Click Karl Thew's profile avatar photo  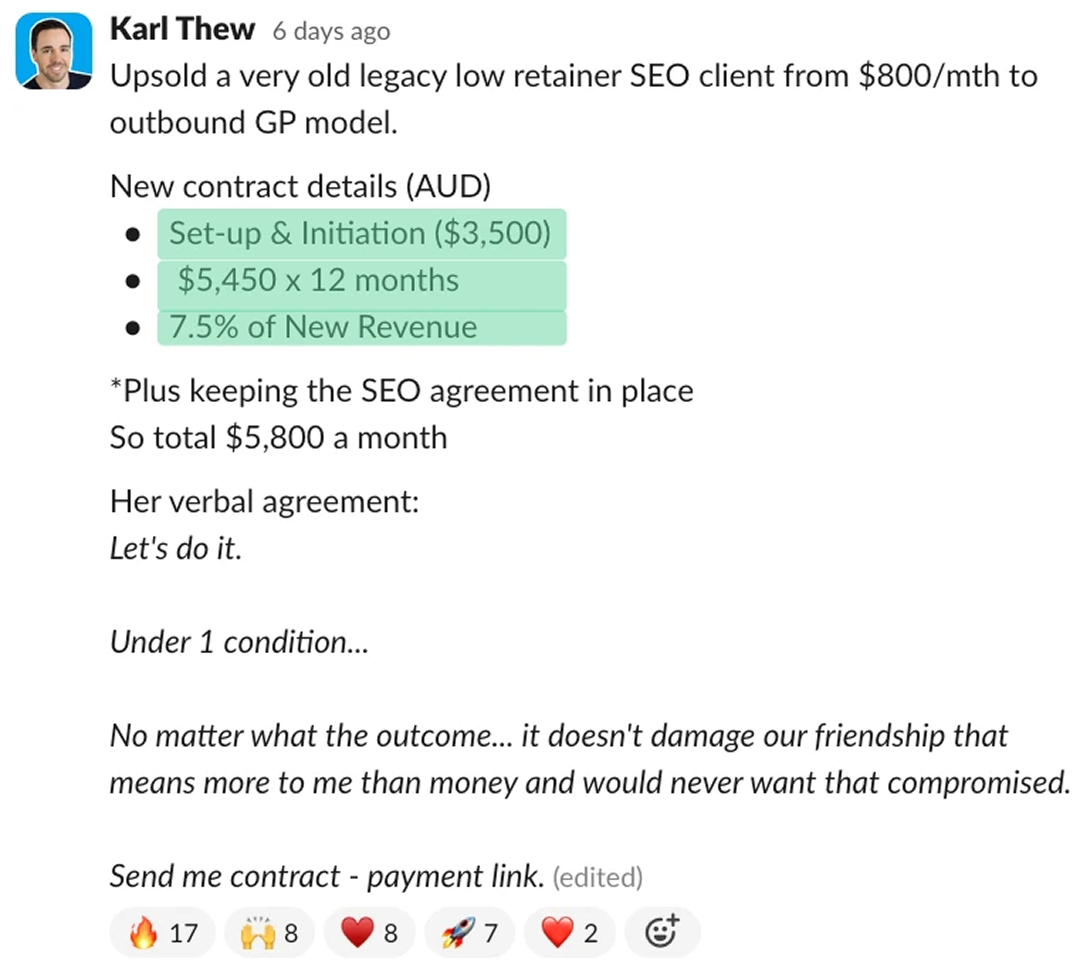click(x=54, y=51)
